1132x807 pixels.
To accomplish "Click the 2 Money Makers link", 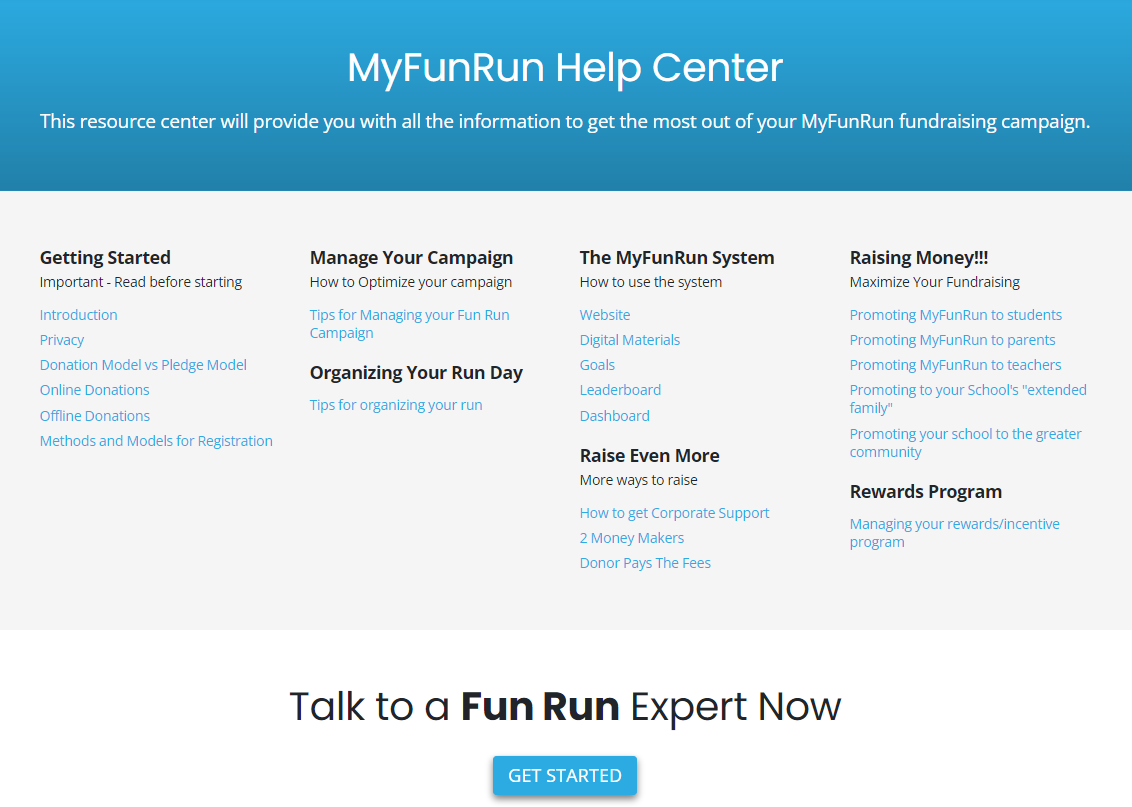I will coord(632,538).
